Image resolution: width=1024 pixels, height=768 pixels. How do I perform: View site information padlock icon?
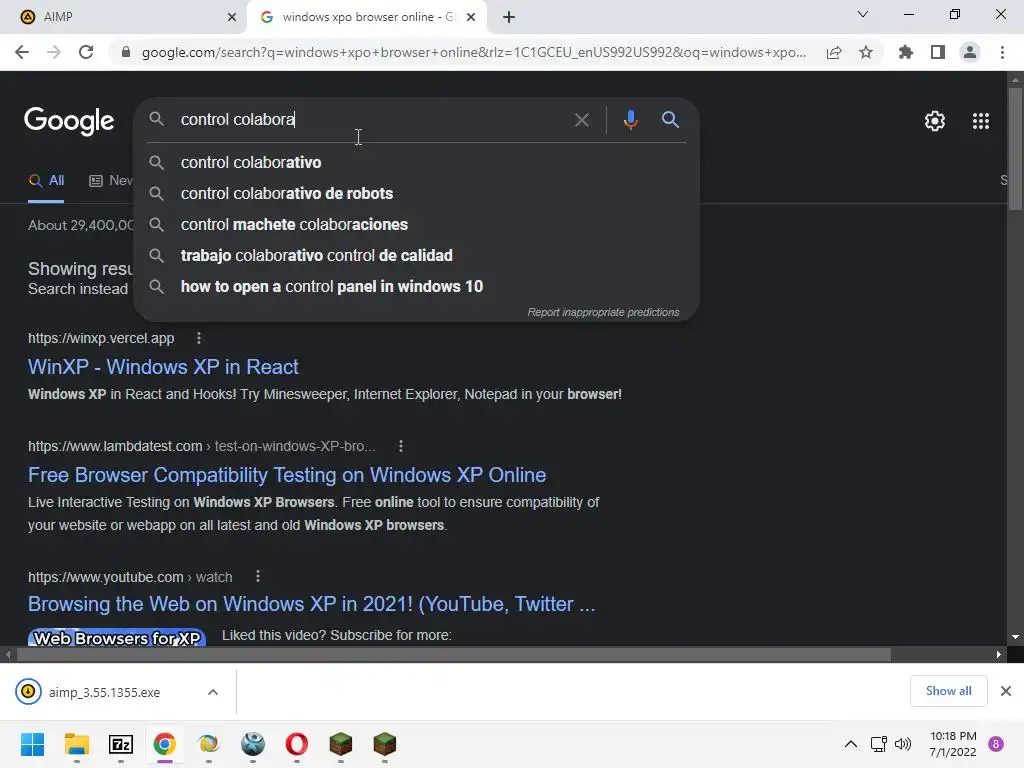pos(126,52)
